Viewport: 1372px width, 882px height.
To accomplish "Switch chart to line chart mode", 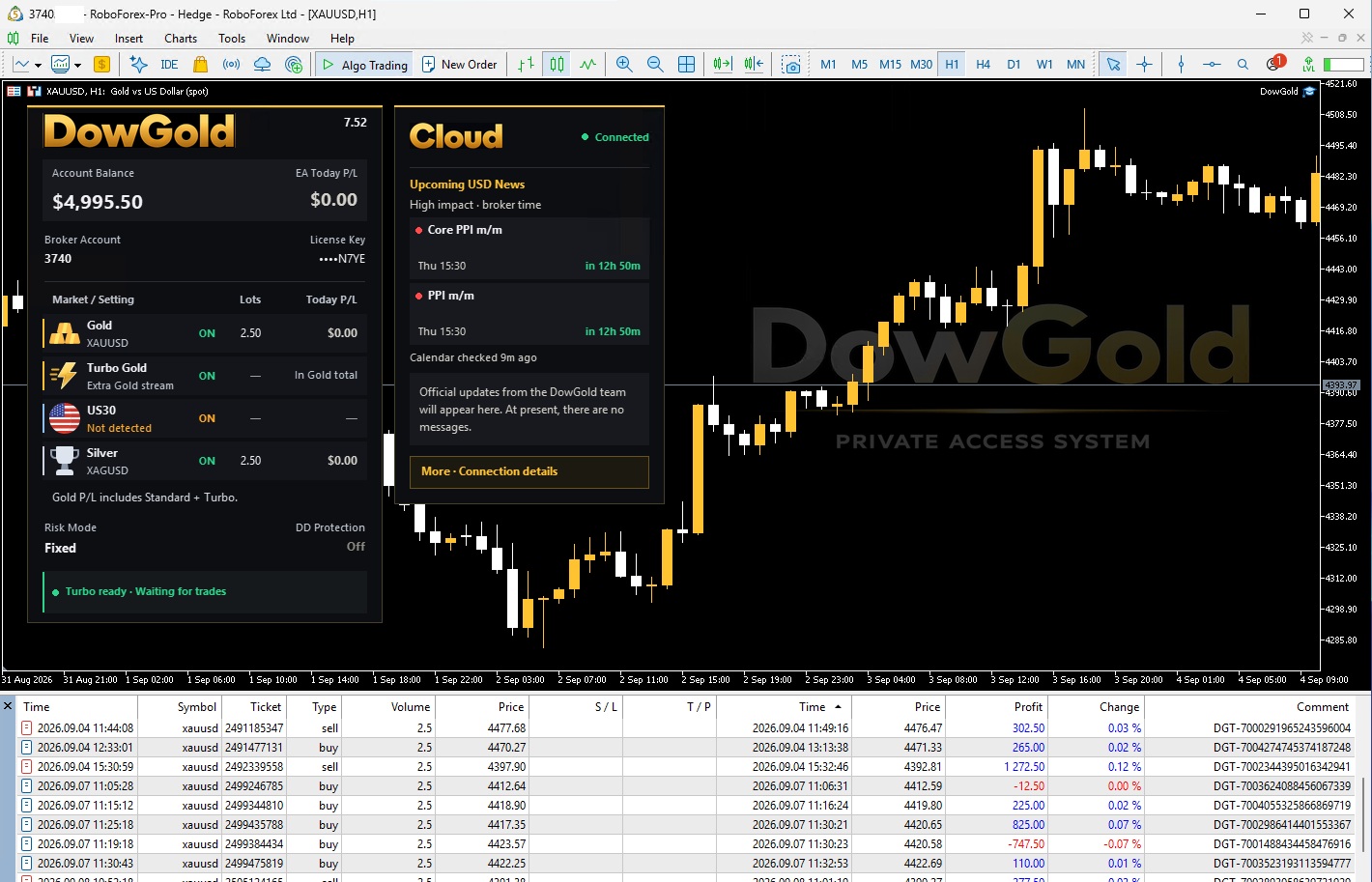I will (587, 65).
